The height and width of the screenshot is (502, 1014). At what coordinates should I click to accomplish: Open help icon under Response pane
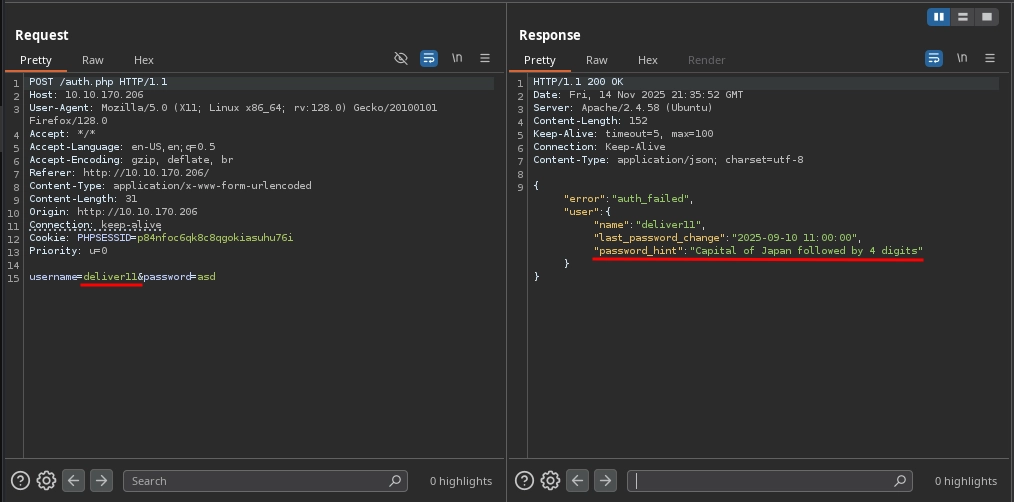click(524, 481)
